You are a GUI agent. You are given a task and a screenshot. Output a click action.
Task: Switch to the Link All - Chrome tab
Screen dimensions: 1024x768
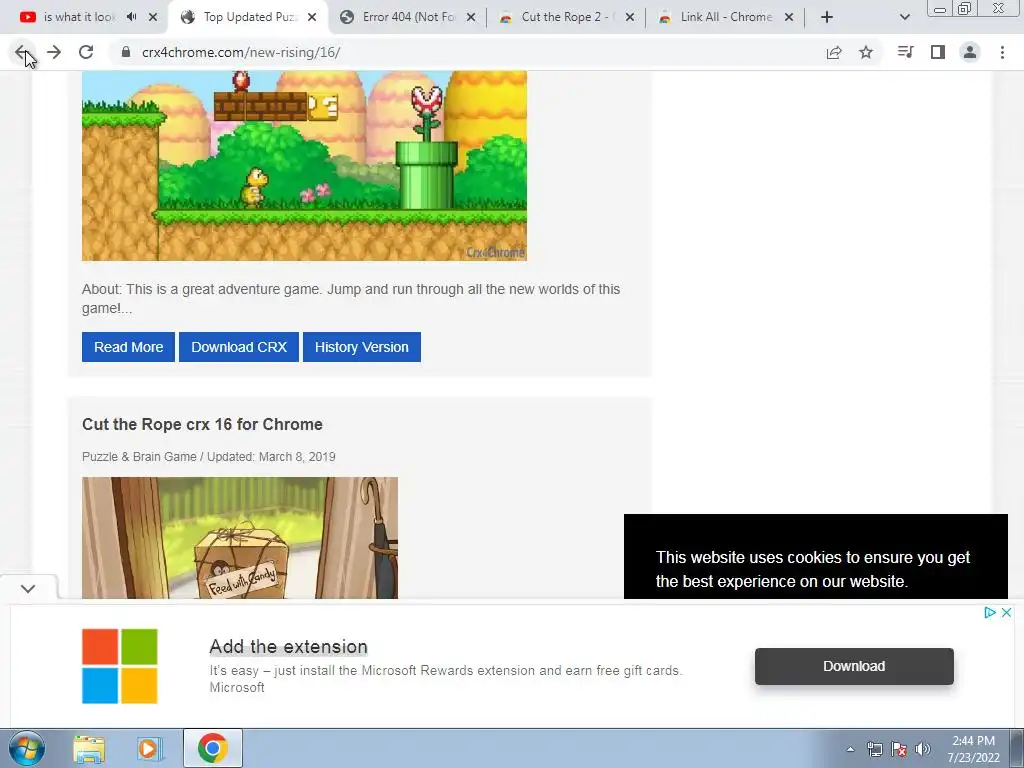click(726, 17)
